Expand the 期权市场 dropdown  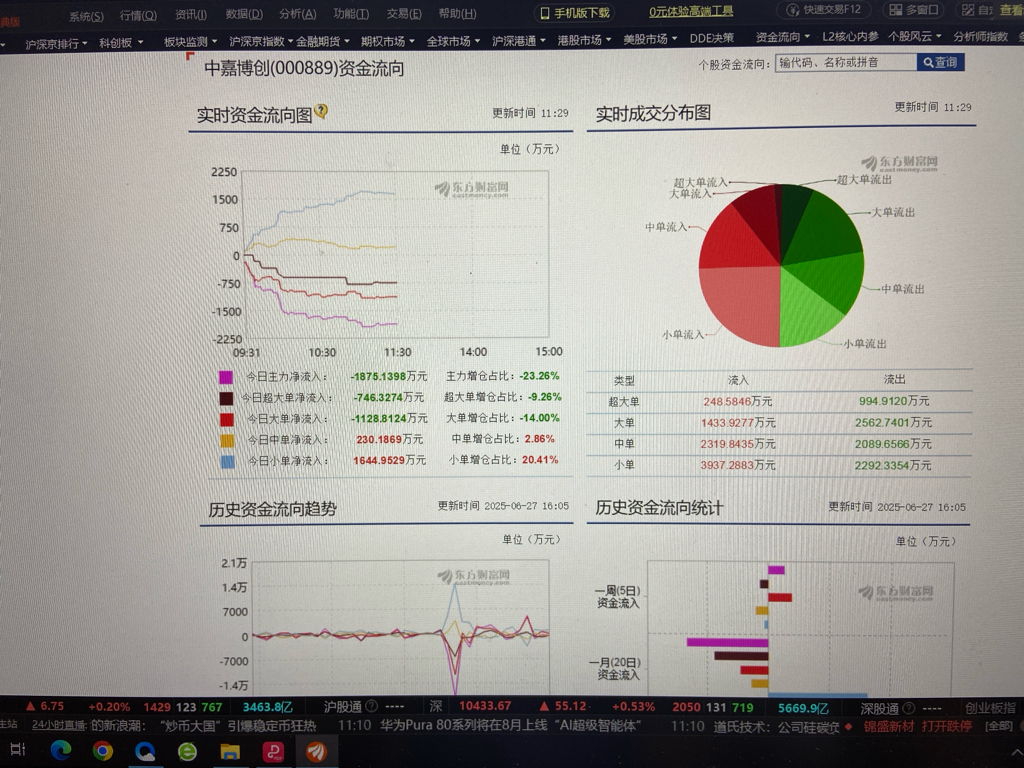pos(388,42)
